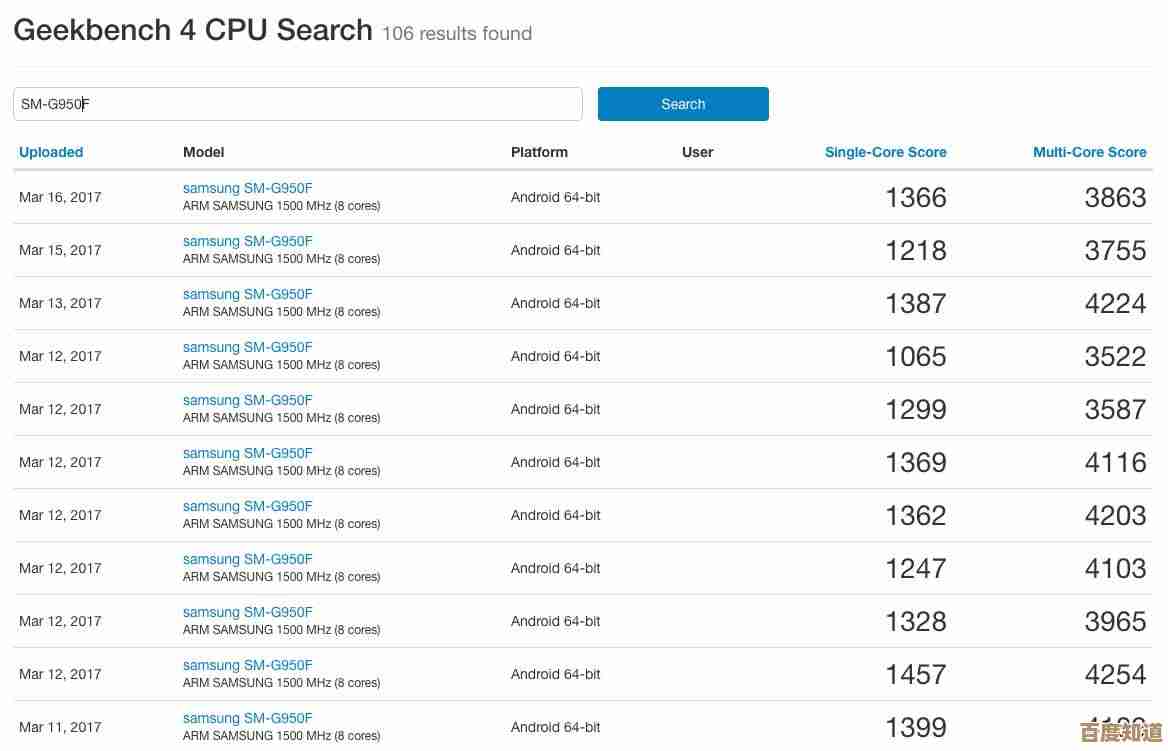Open the SM-G950F result scoring 1065 single-core
The width and height of the screenshot is (1168, 751).
coord(247,347)
